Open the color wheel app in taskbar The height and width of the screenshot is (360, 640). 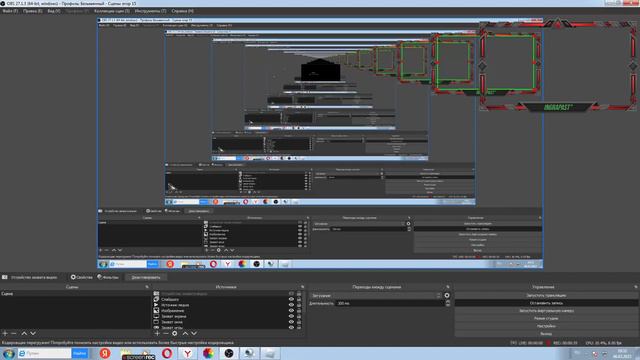[x=208, y=353]
